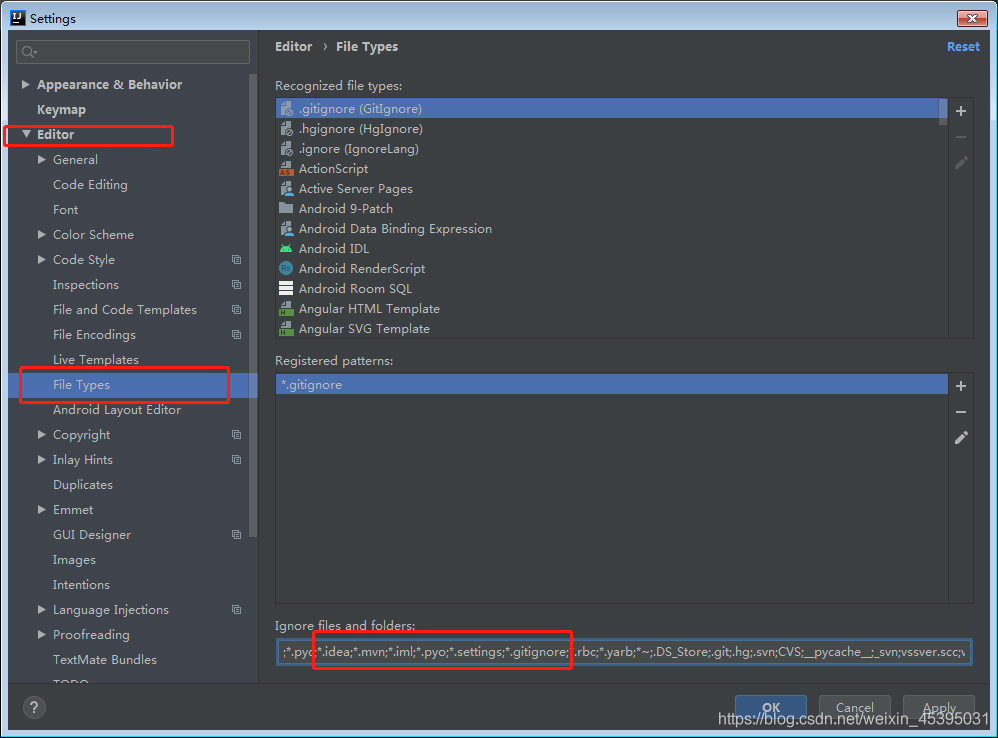998x738 pixels.
Task: Click the OK button
Action: pyautogui.click(x=771, y=707)
